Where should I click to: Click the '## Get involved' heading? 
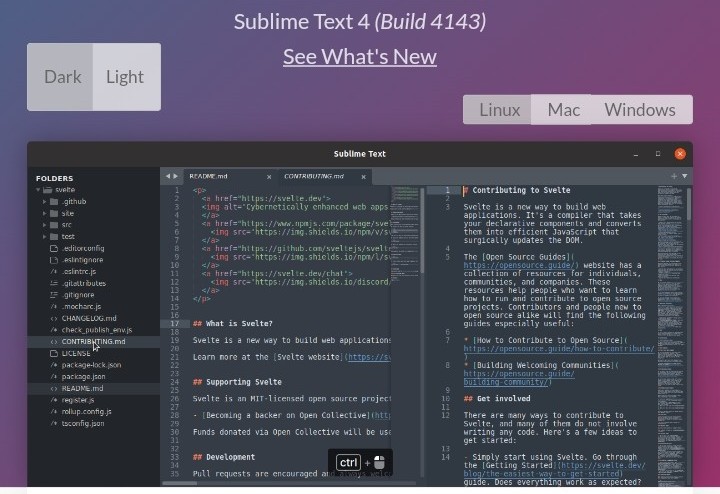click(x=497, y=399)
